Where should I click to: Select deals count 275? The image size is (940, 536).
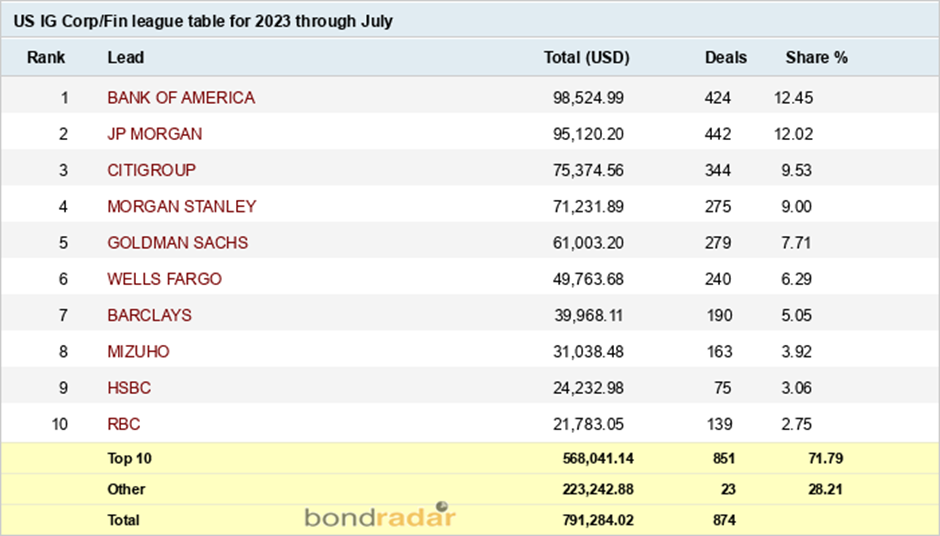(718, 206)
